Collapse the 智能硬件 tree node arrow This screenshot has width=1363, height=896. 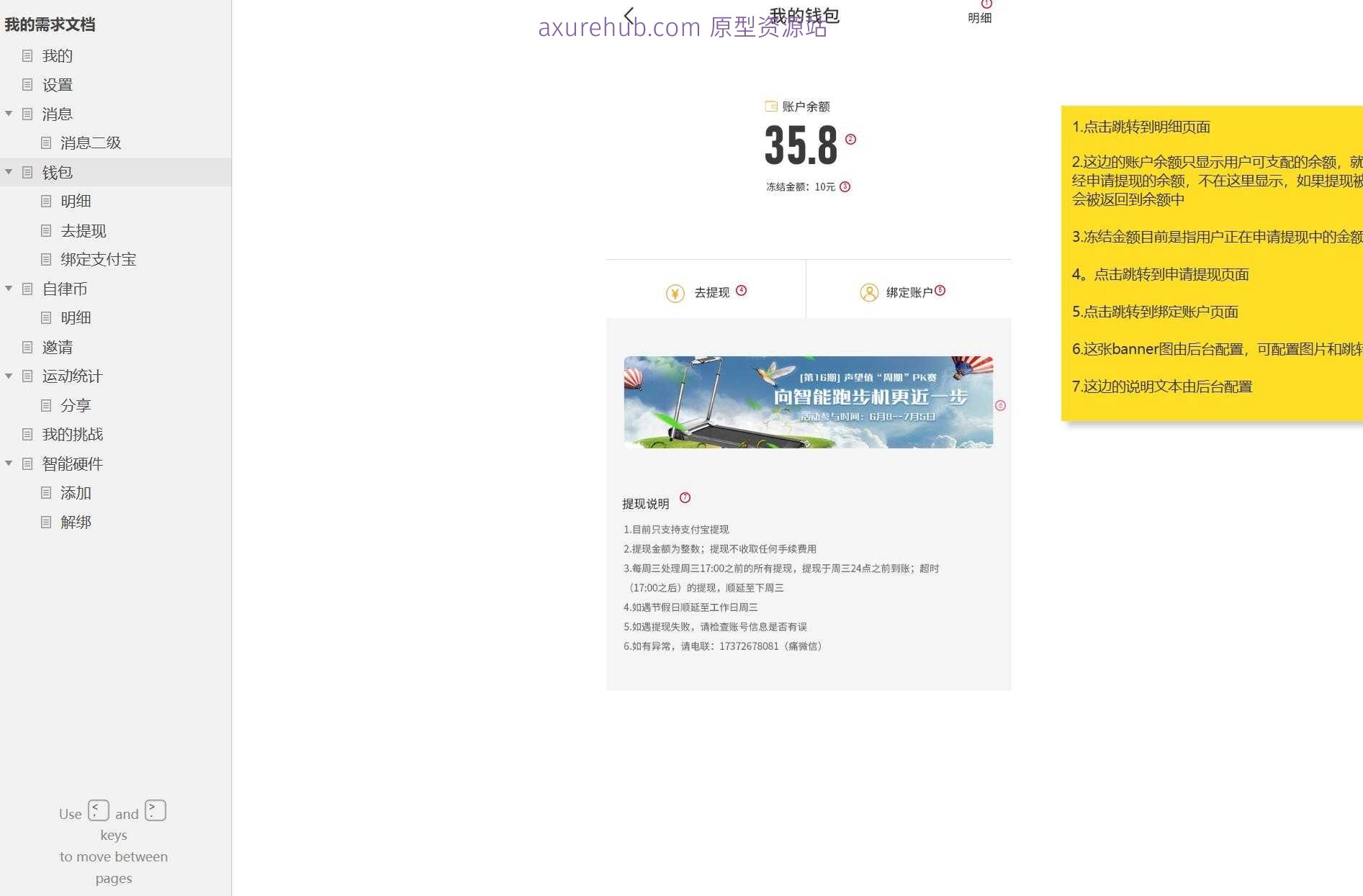click(9, 463)
